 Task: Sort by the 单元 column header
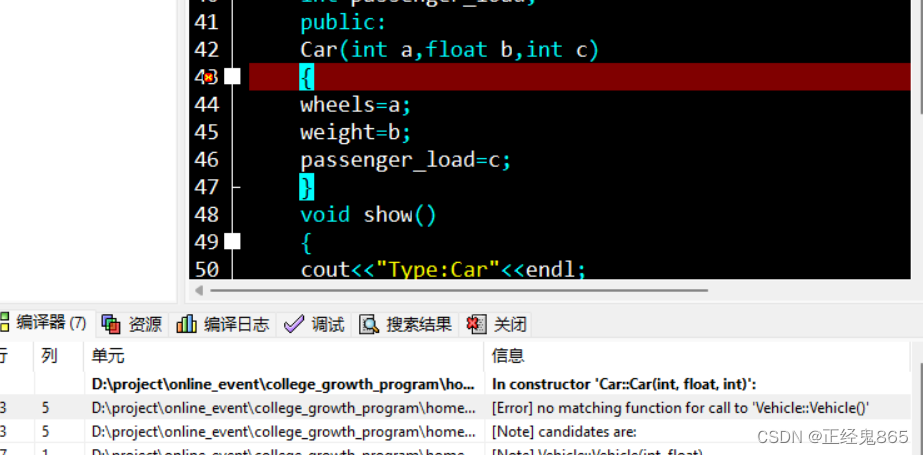[x=108, y=356]
